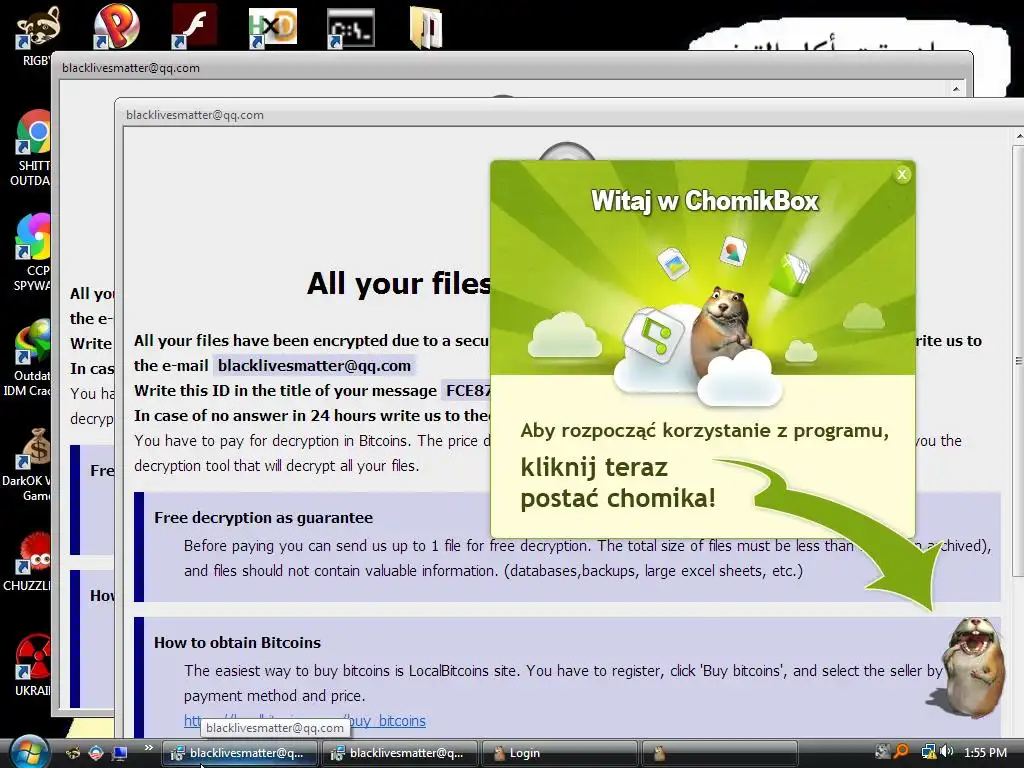Click the highlighted blacklivesmatter@qq.com email address

click(314, 366)
